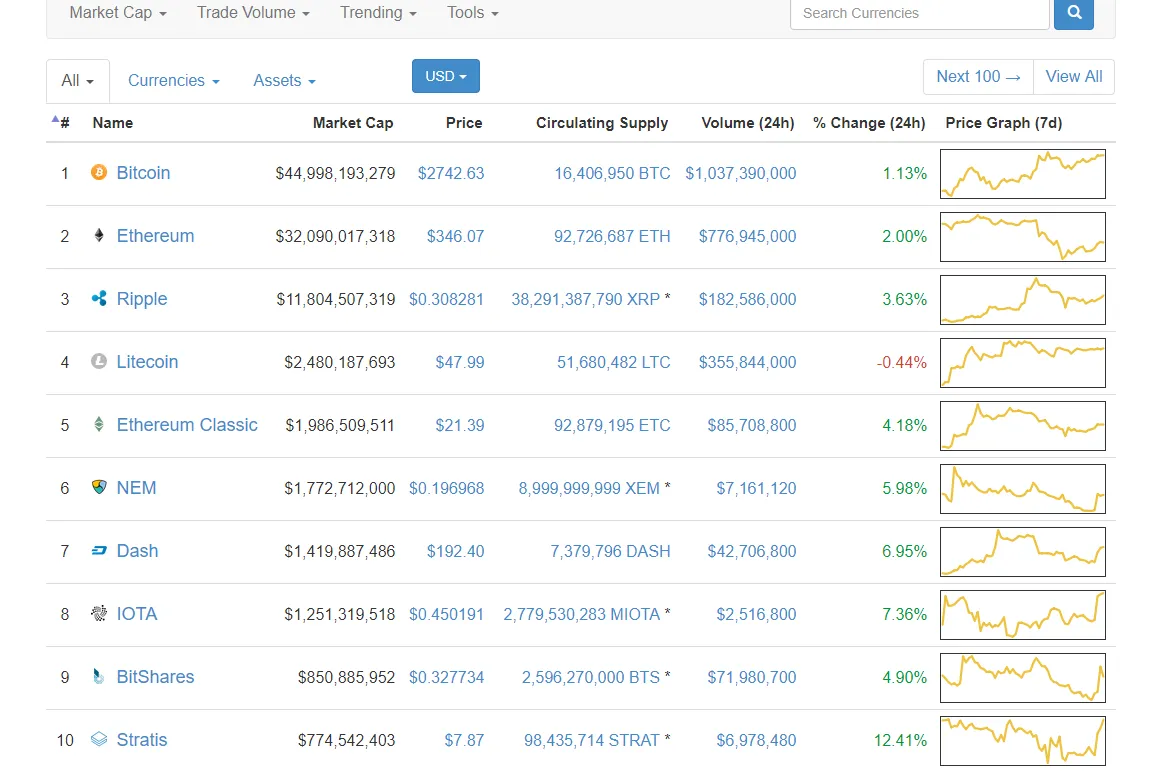Open Stratis 7d price graph
Viewport: 1165px width, 771px height.
[x=1022, y=741]
